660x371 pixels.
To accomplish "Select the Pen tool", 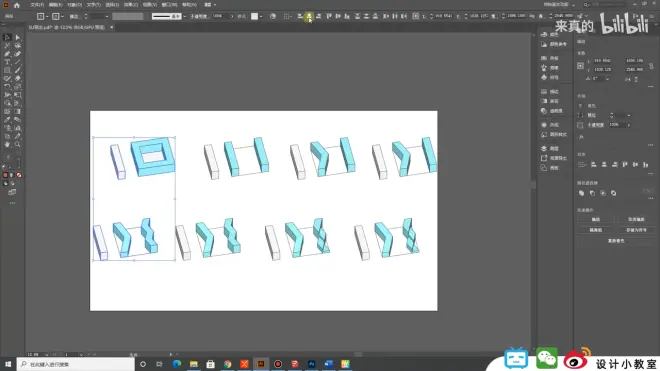I will tap(7, 54).
